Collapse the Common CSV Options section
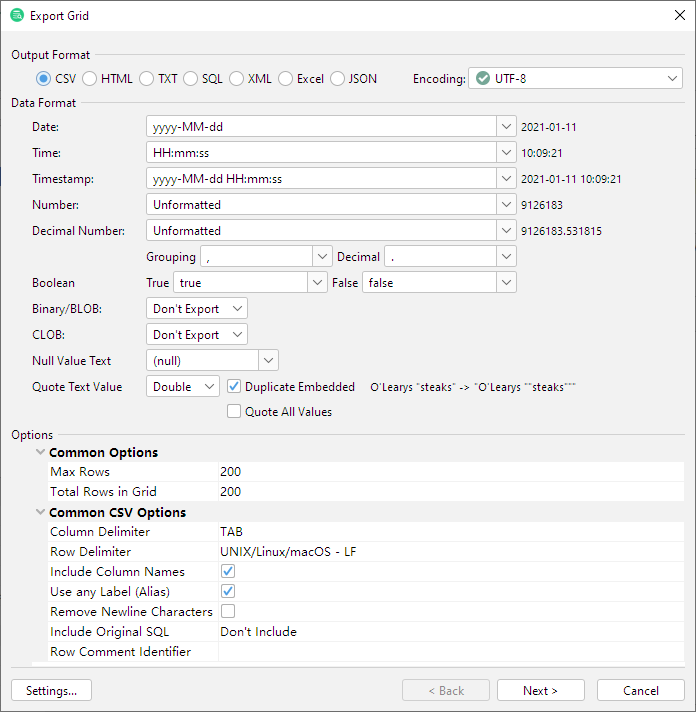Screen dimensions: 696x712 [x=40, y=512]
